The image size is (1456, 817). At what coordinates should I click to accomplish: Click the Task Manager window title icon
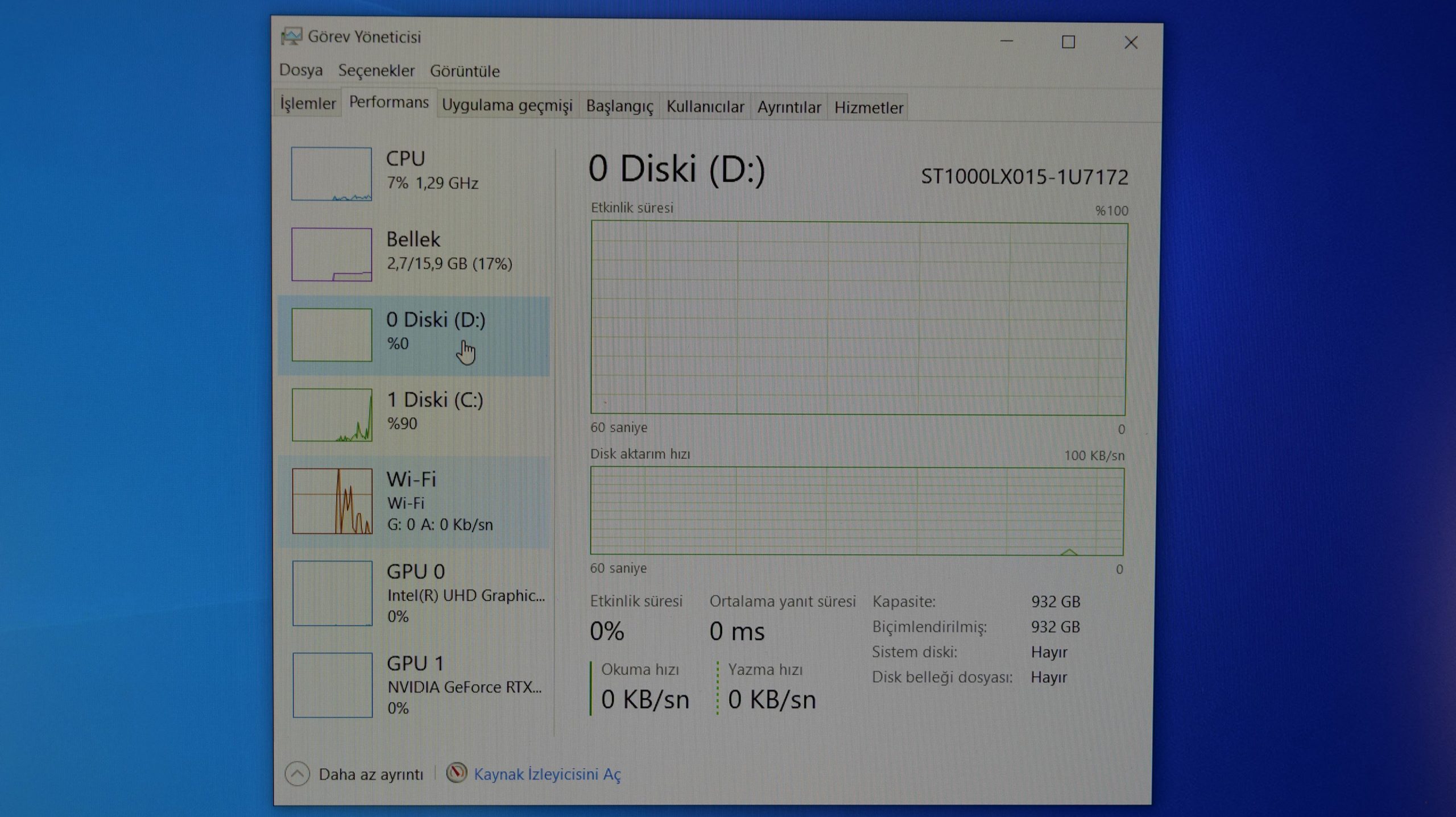[291, 37]
